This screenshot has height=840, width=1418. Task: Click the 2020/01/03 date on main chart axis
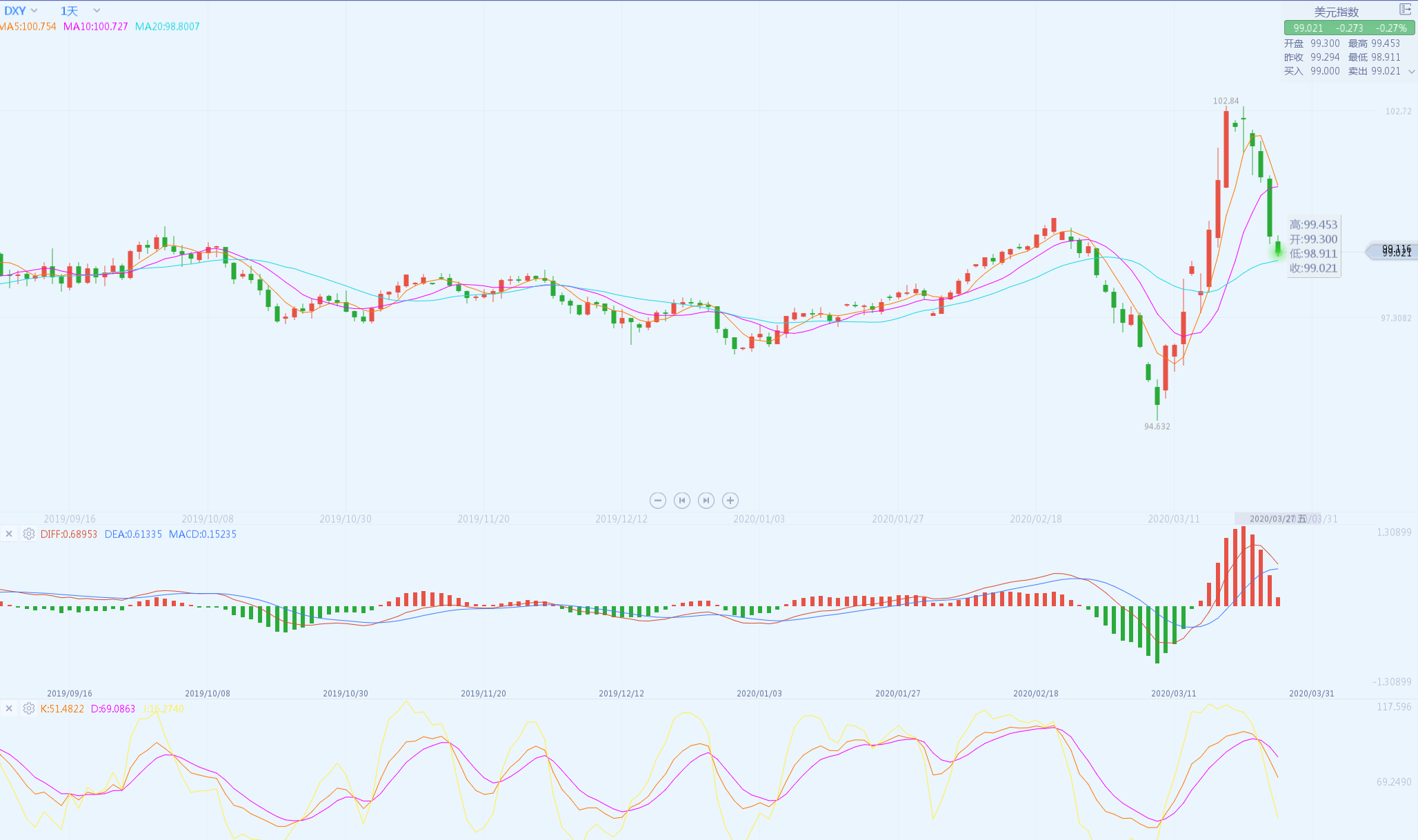759,519
